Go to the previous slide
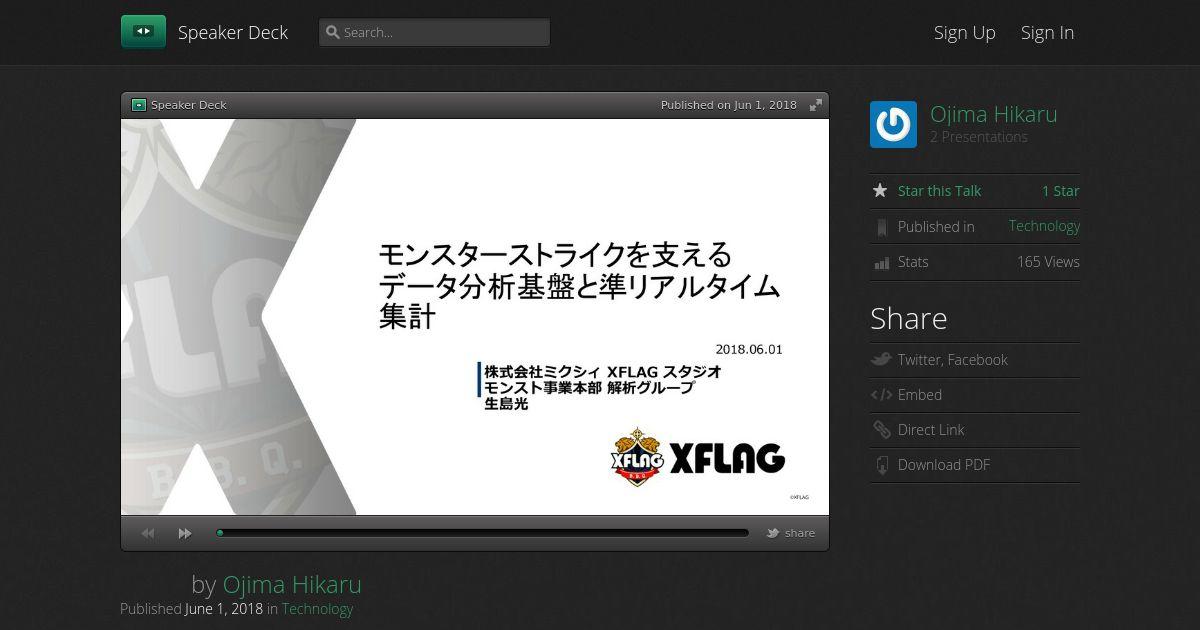The width and height of the screenshot is (1200, 630). [148, 533]
